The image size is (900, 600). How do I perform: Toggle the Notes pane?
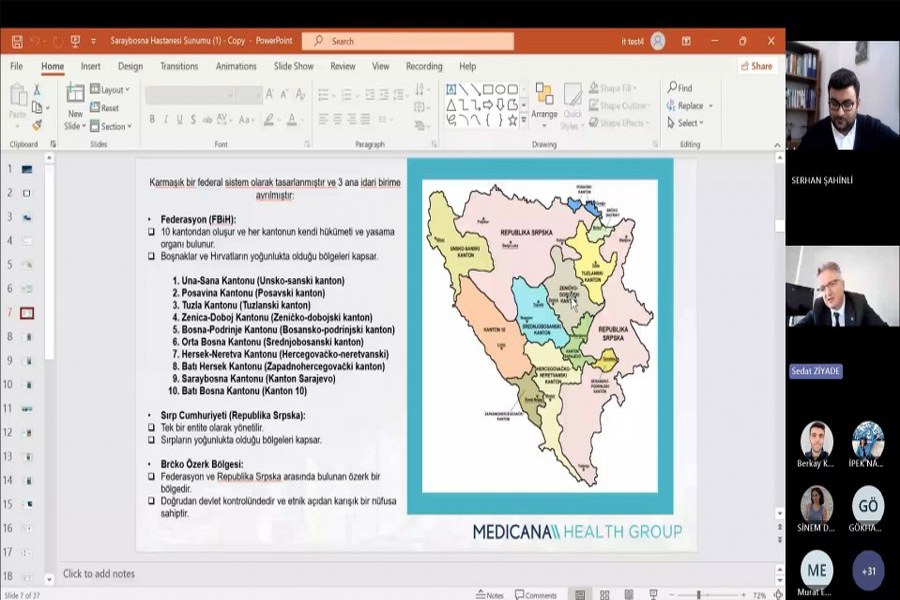[490, 595]
